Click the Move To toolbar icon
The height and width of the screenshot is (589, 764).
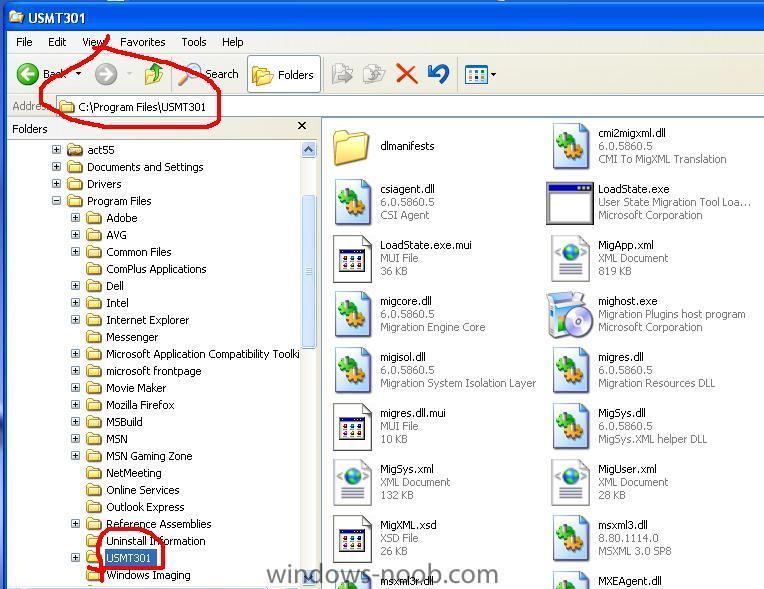click(343, 74)
